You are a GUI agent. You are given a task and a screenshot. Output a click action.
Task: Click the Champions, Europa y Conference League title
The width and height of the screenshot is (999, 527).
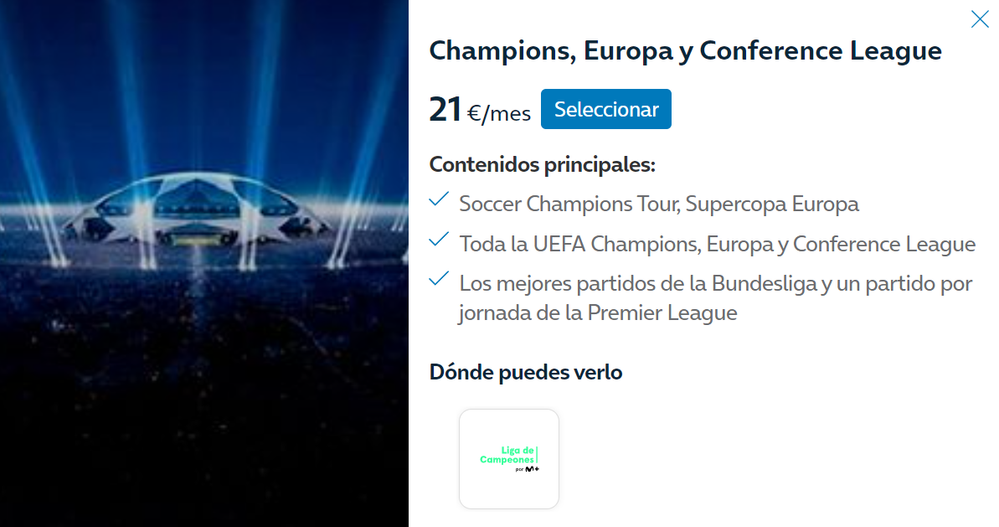[x=685, y=51]
